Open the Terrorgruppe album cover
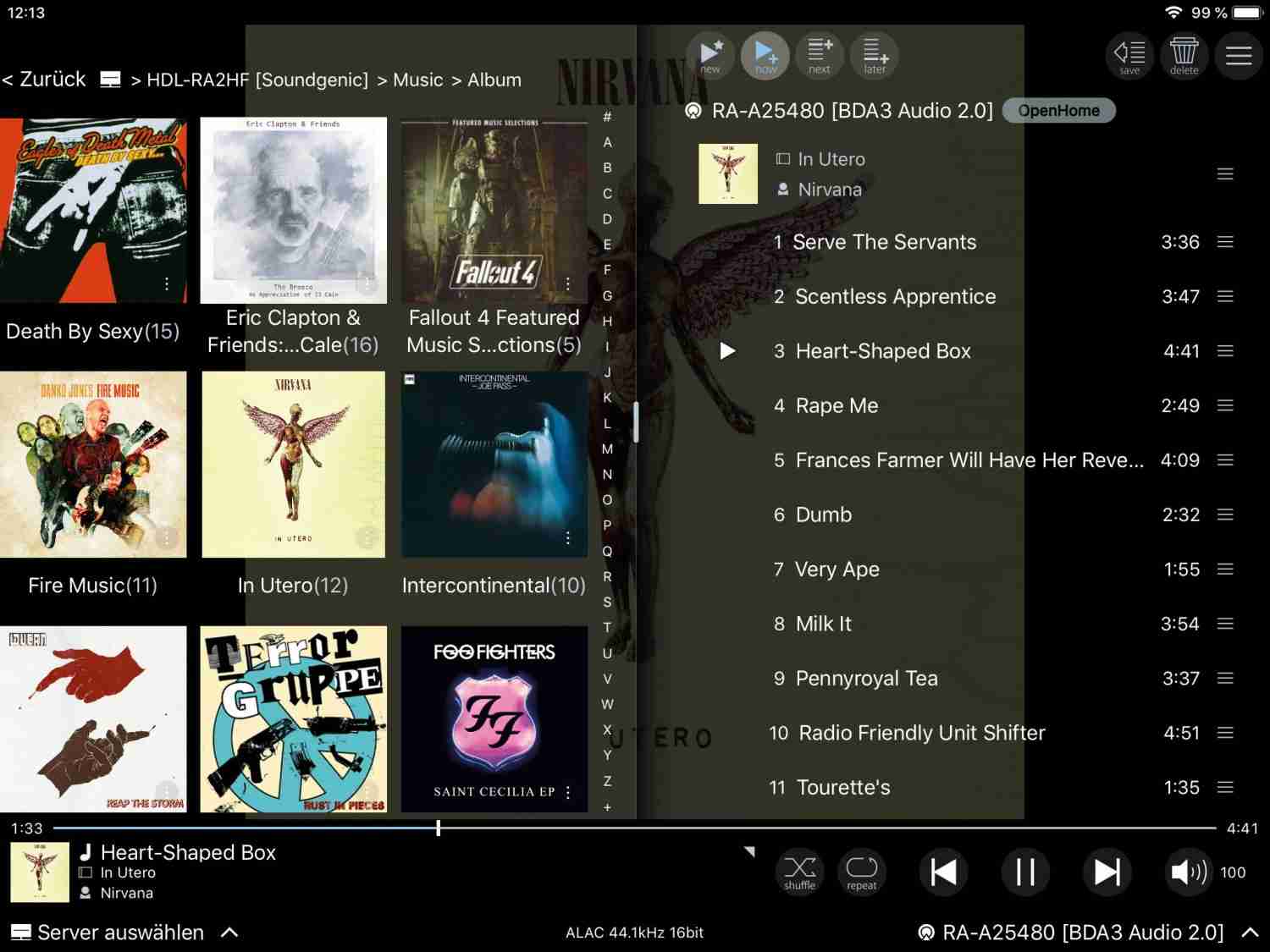This screenshot has height=952, width=1270. (293, 719)
